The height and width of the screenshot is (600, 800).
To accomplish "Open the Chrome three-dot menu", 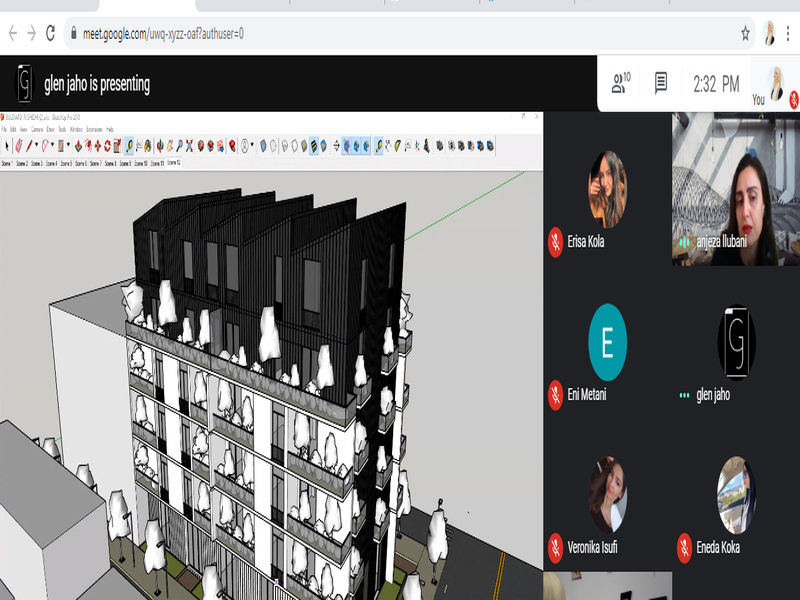I will coord(790,33).
